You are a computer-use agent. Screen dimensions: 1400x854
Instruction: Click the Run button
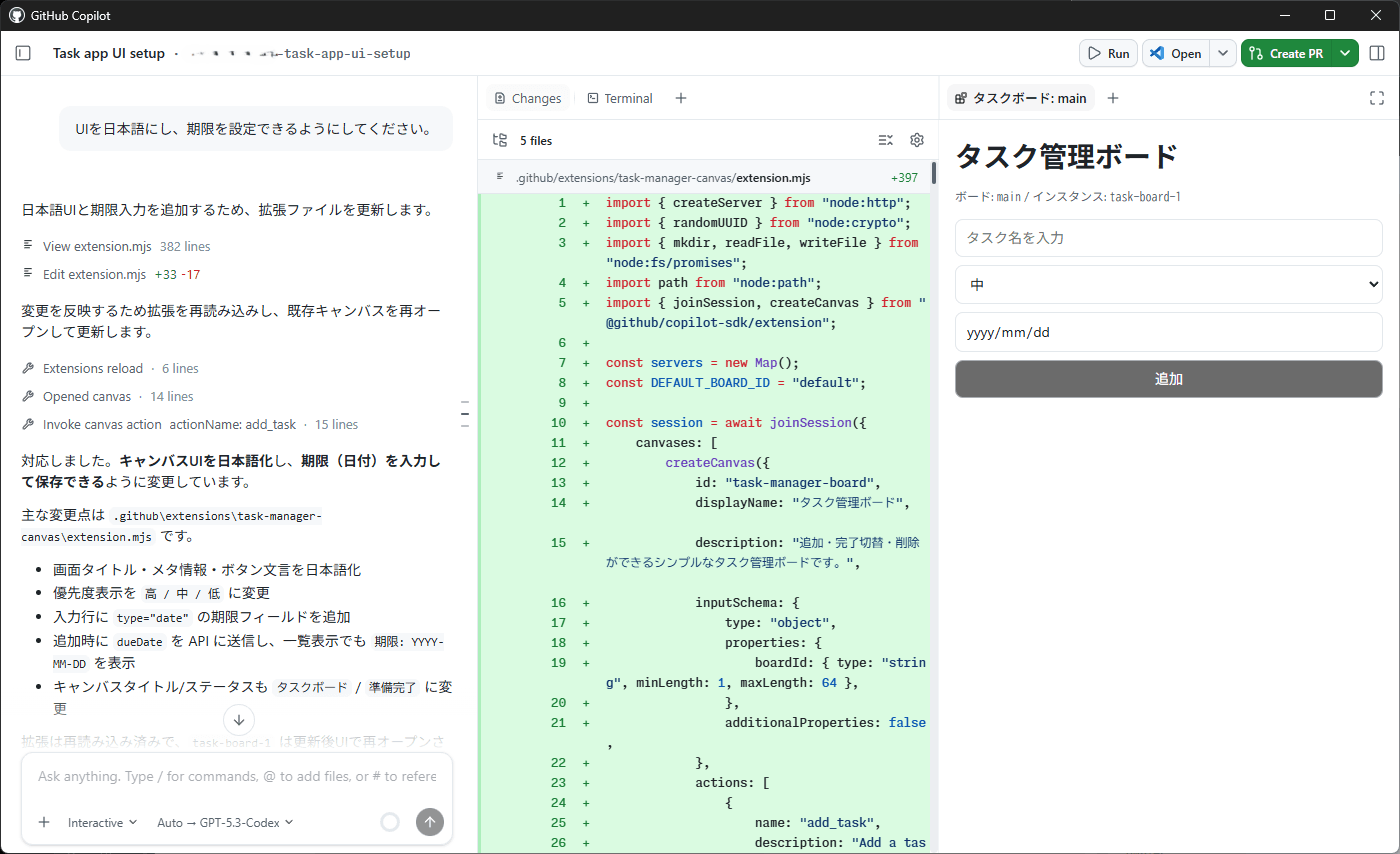coord(1108,53)
